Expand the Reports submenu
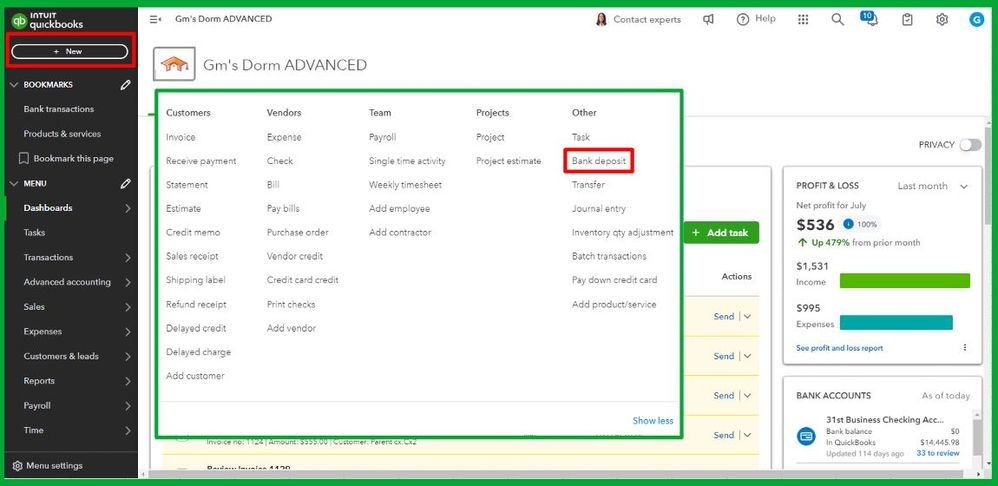This screenshot has height=486, width=998. pyautogui.click(x=128, y=381)
